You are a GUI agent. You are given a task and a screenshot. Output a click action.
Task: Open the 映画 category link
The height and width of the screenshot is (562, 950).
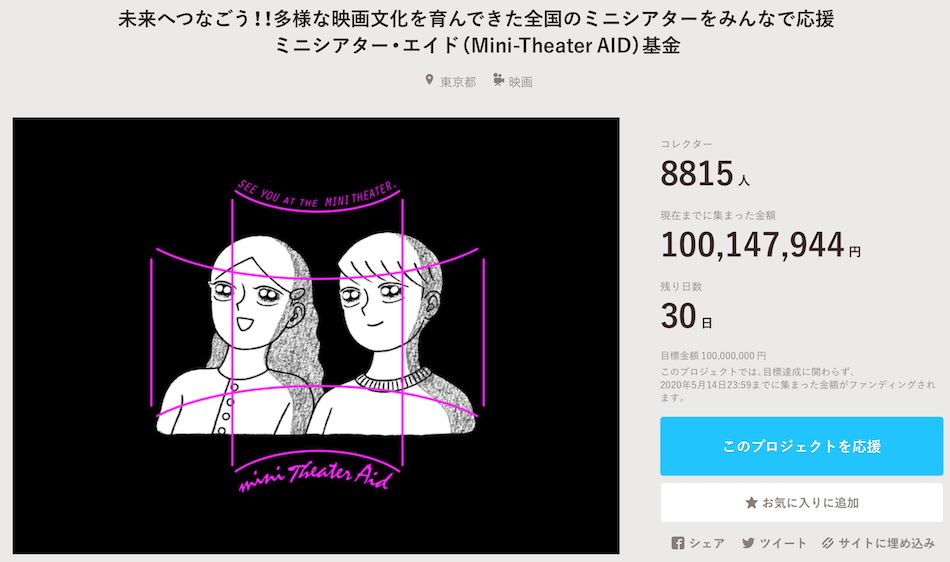(520, 81)
